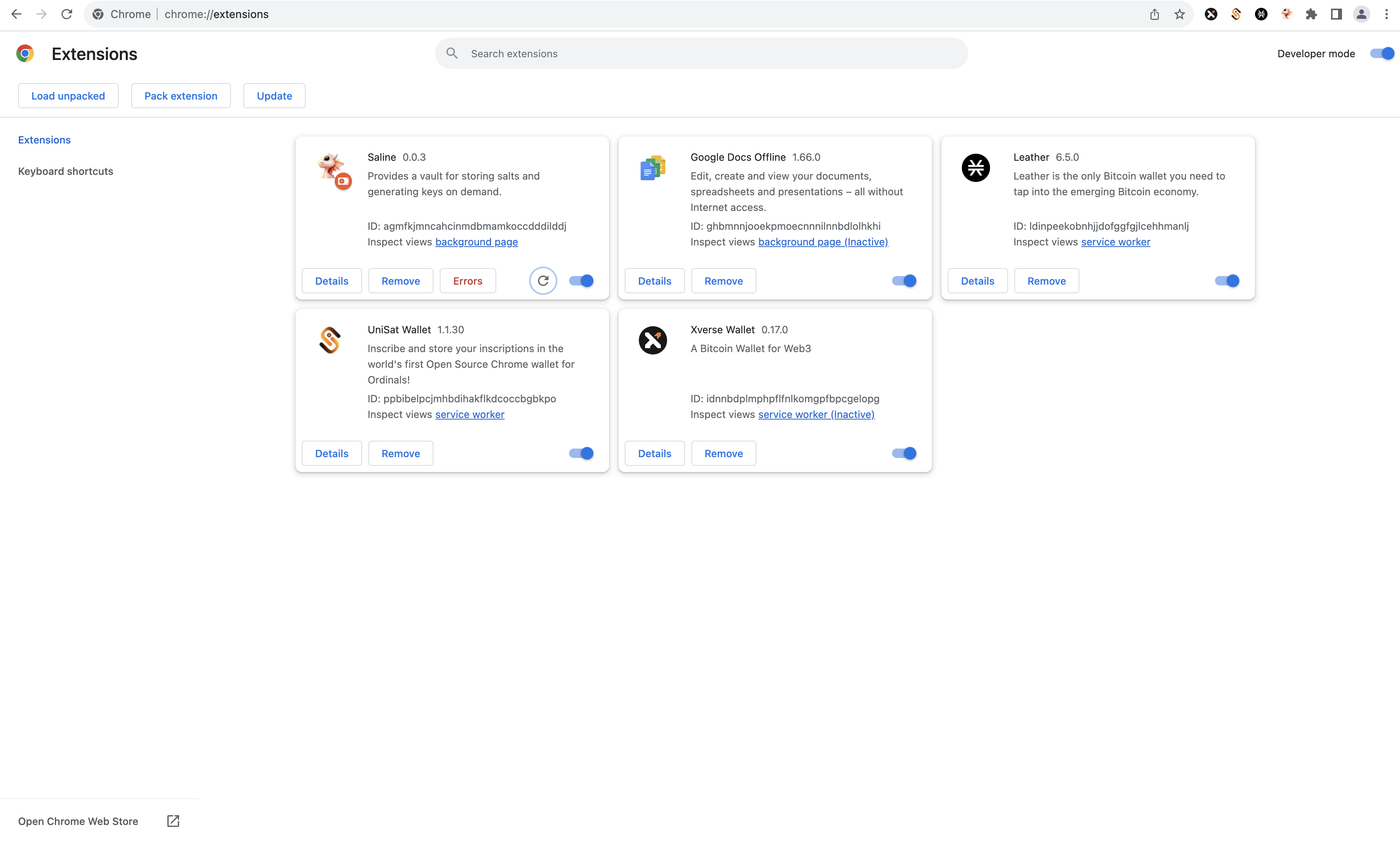This screenshot has width=1400, height=843.
Task: Click the Google Docs Offline extension icon
Action: pos(653,167)
